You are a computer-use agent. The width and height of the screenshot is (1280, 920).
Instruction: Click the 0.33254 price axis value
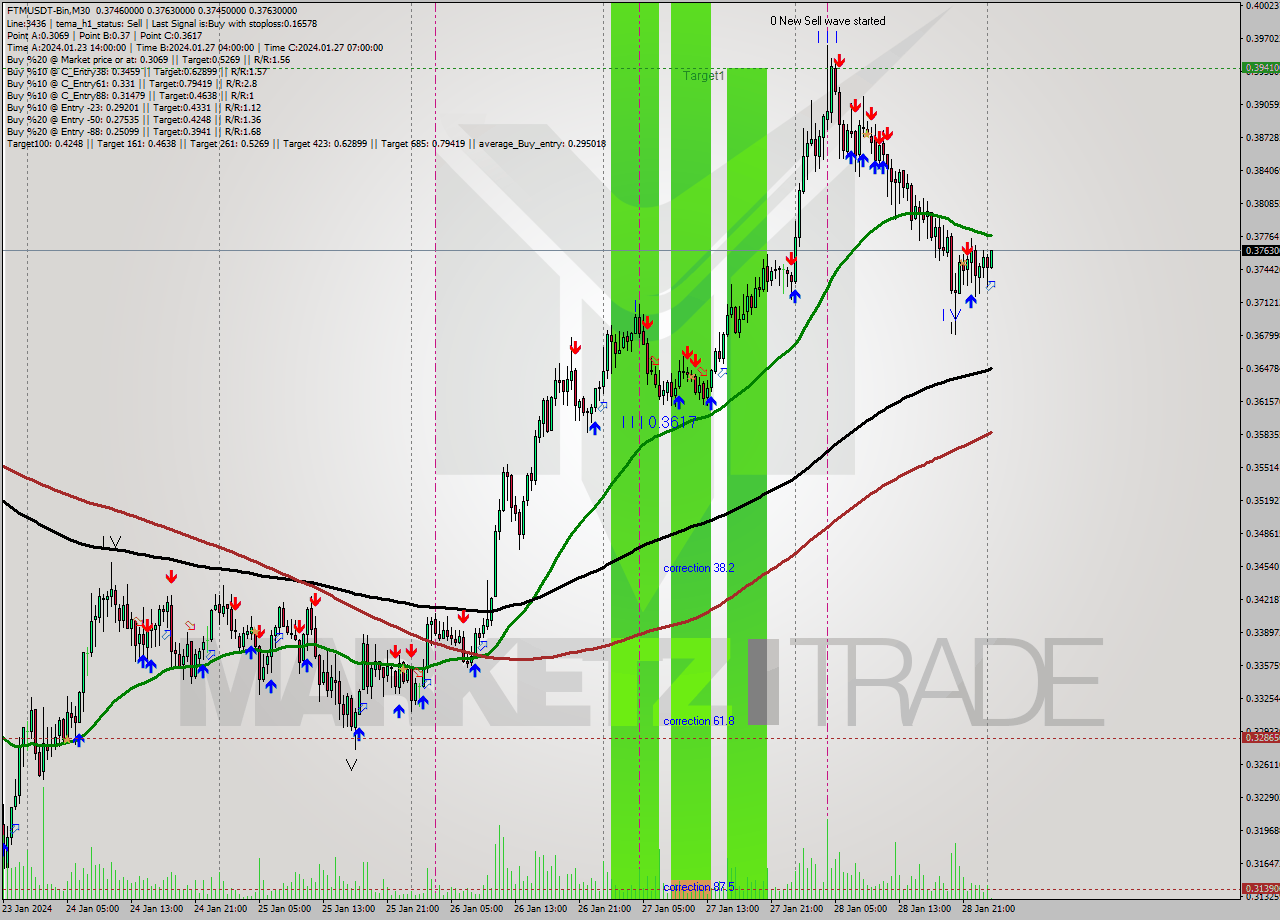[1262, 698]
